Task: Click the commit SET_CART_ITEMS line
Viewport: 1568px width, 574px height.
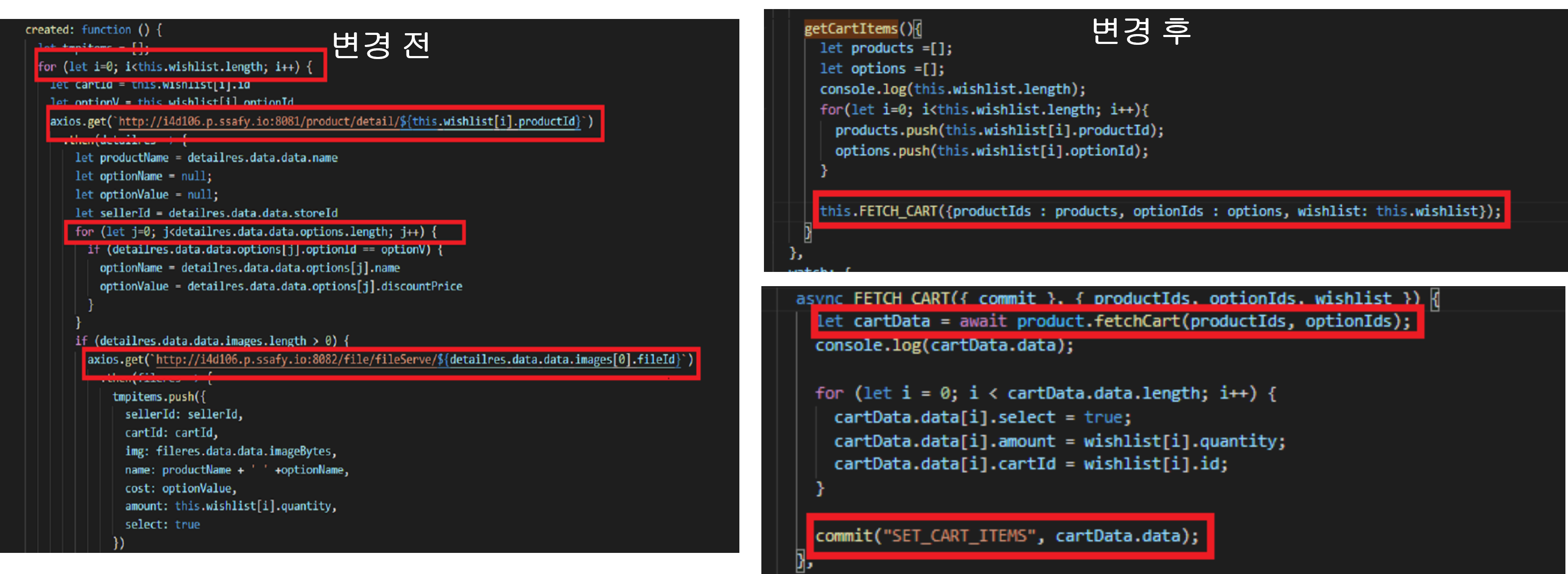Action: point(1007,536)
